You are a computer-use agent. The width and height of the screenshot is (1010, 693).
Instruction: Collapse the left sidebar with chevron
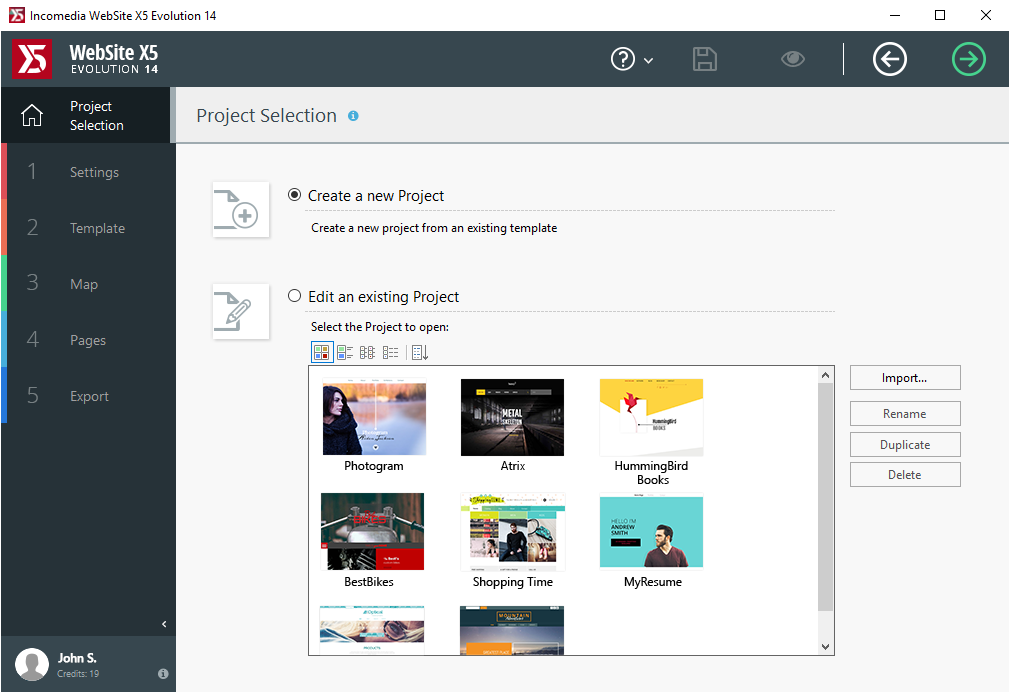click(x=165, y=624)
